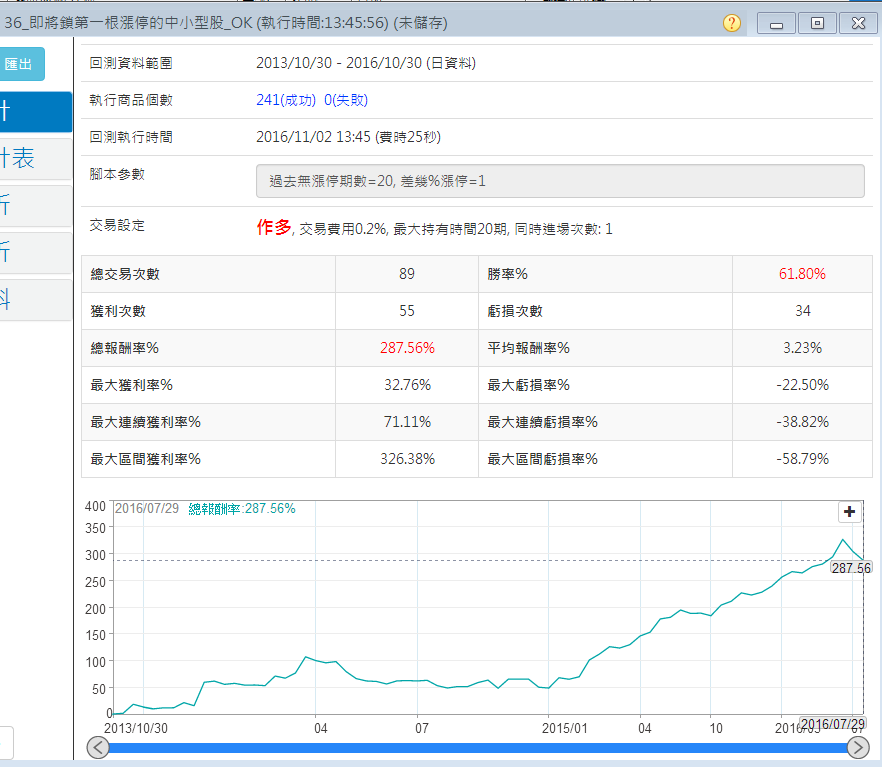The width and height of the screenshot is (882, 767).
Task: Open the 241(成功) successful items link
Action: click(286, 100)
